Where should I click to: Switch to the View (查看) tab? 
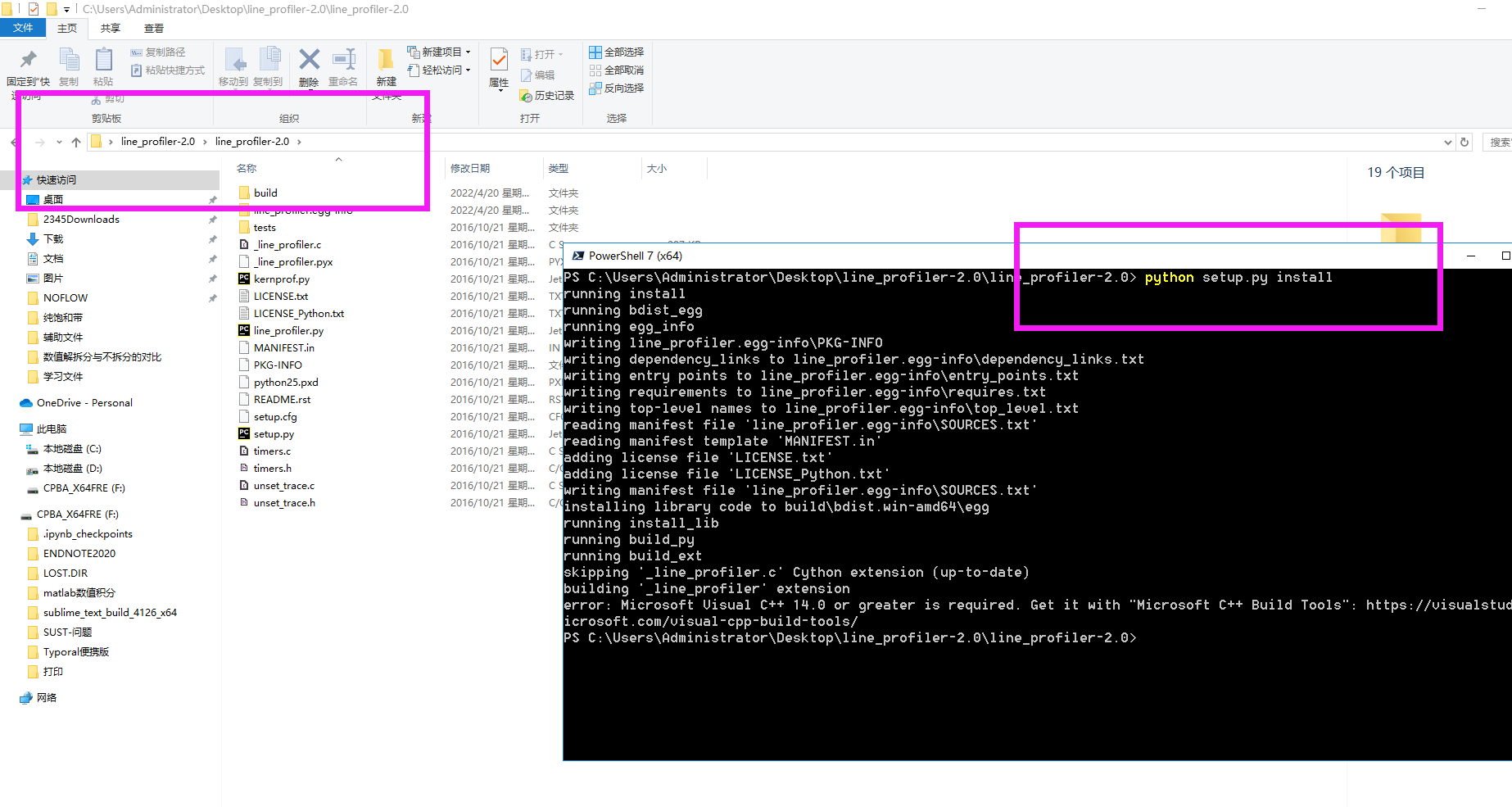(x=154, y=28)
